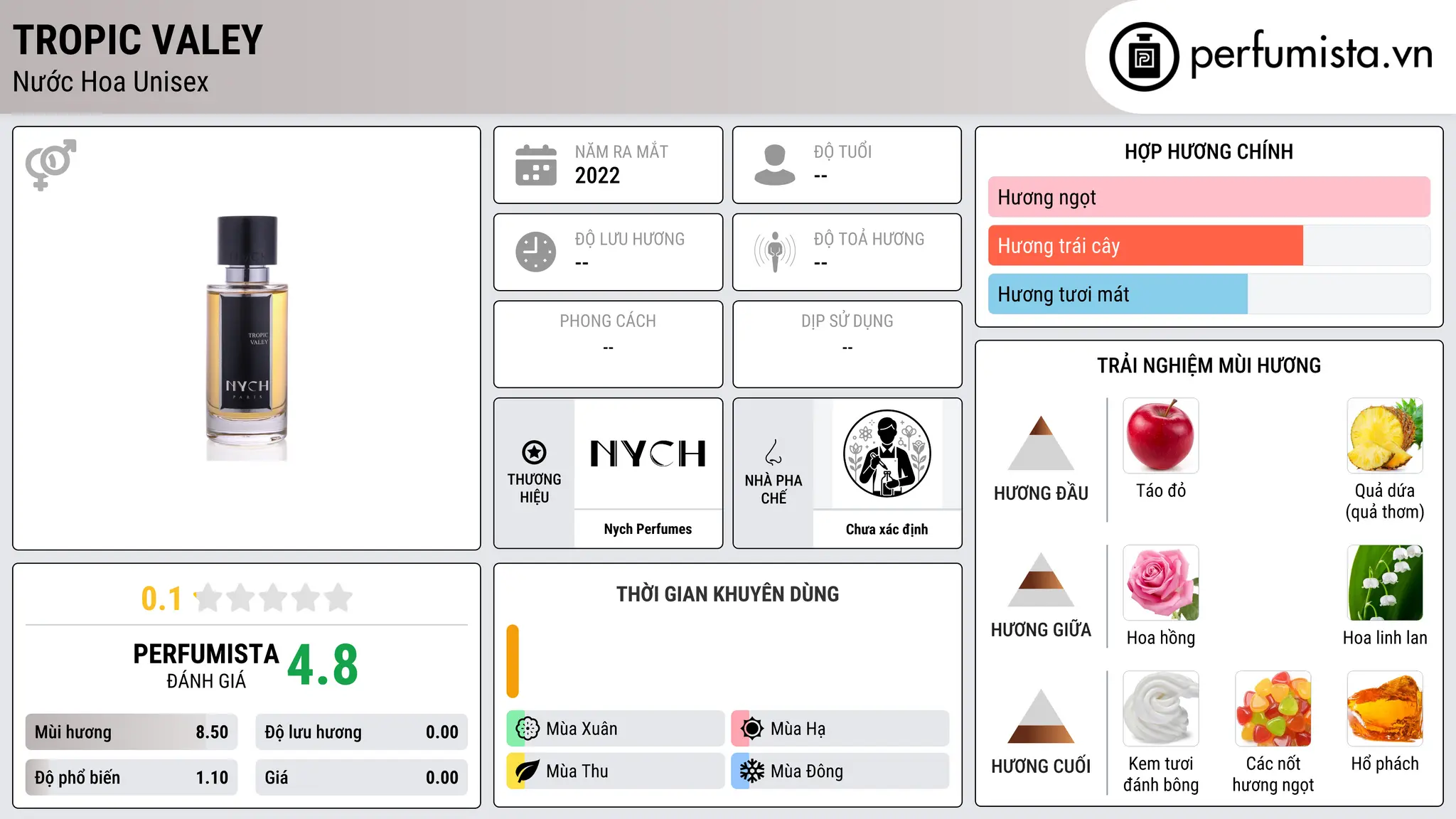The width and height of the screenshot is (1456, 819).
Task: Click the person icon beside Độ tuổi
Action: [775, 165]
